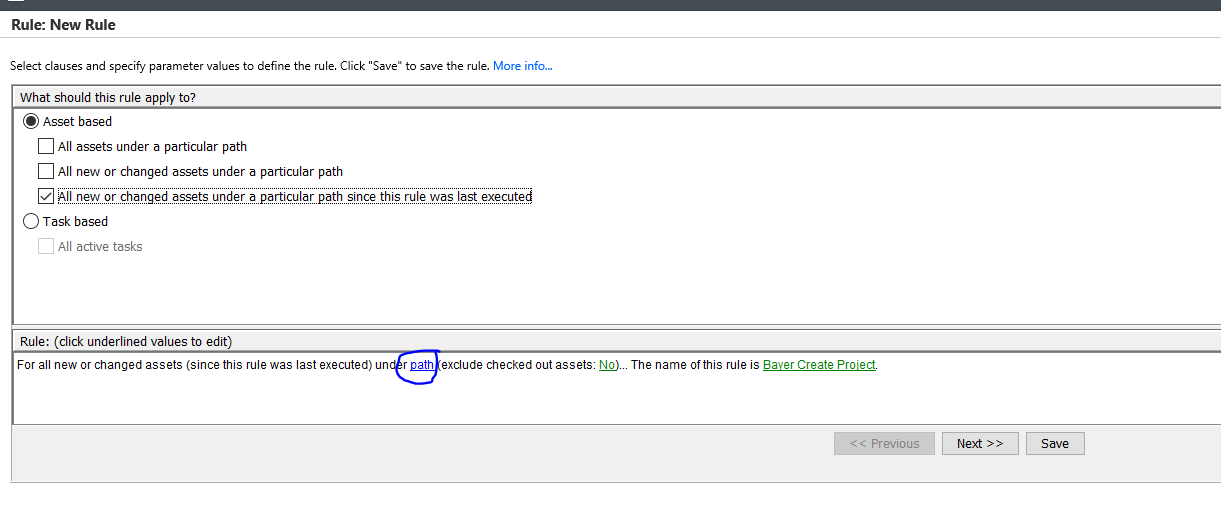Open the More info... link
The width and height of the screenshot is (1221, 529).
click(x=522, y=66)
